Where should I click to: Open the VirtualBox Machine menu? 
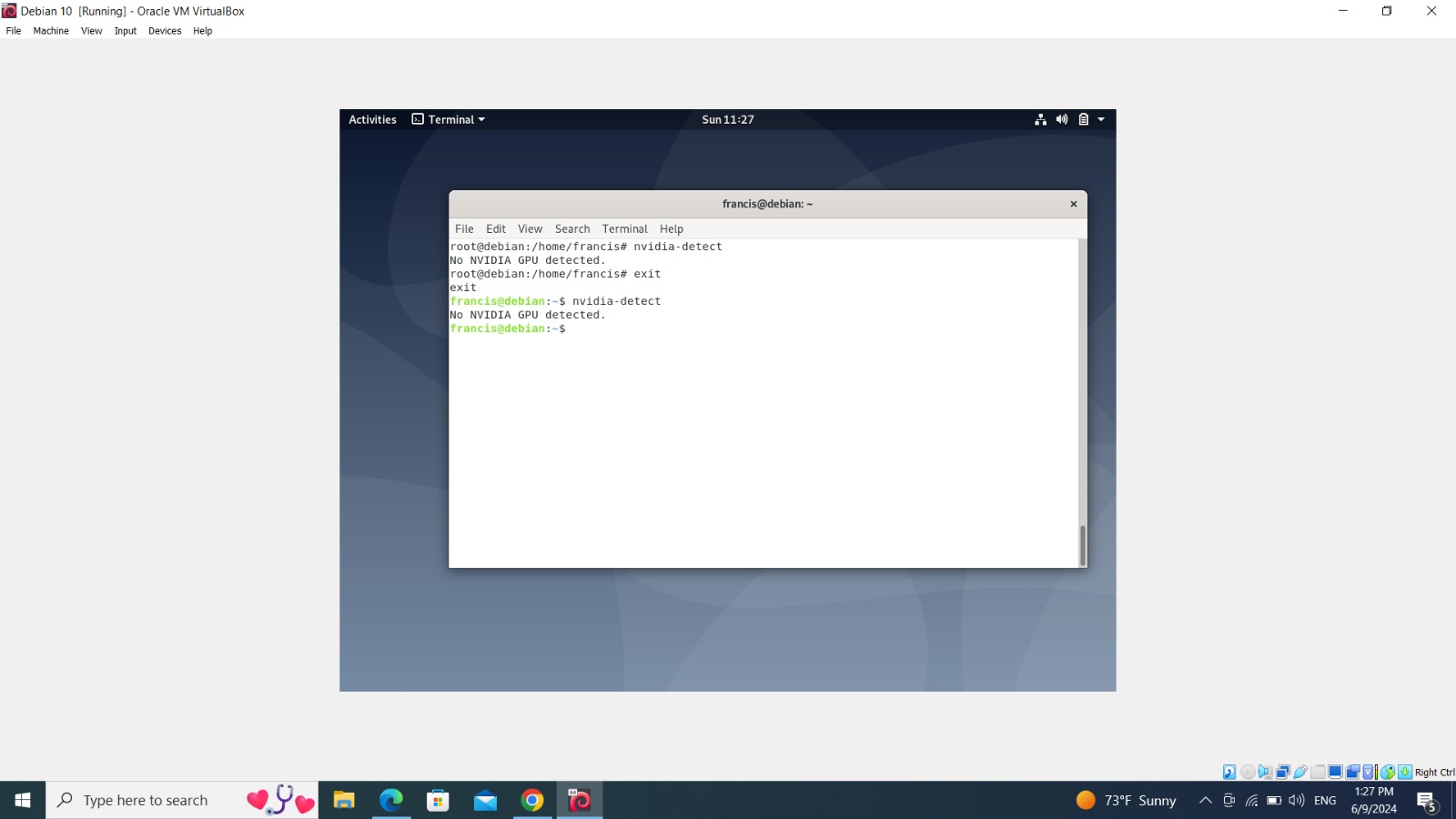51,31
